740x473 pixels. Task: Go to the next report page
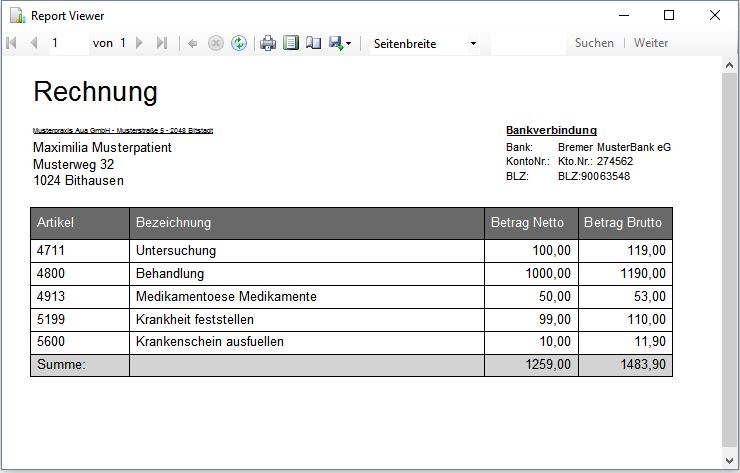click(140, 43)
